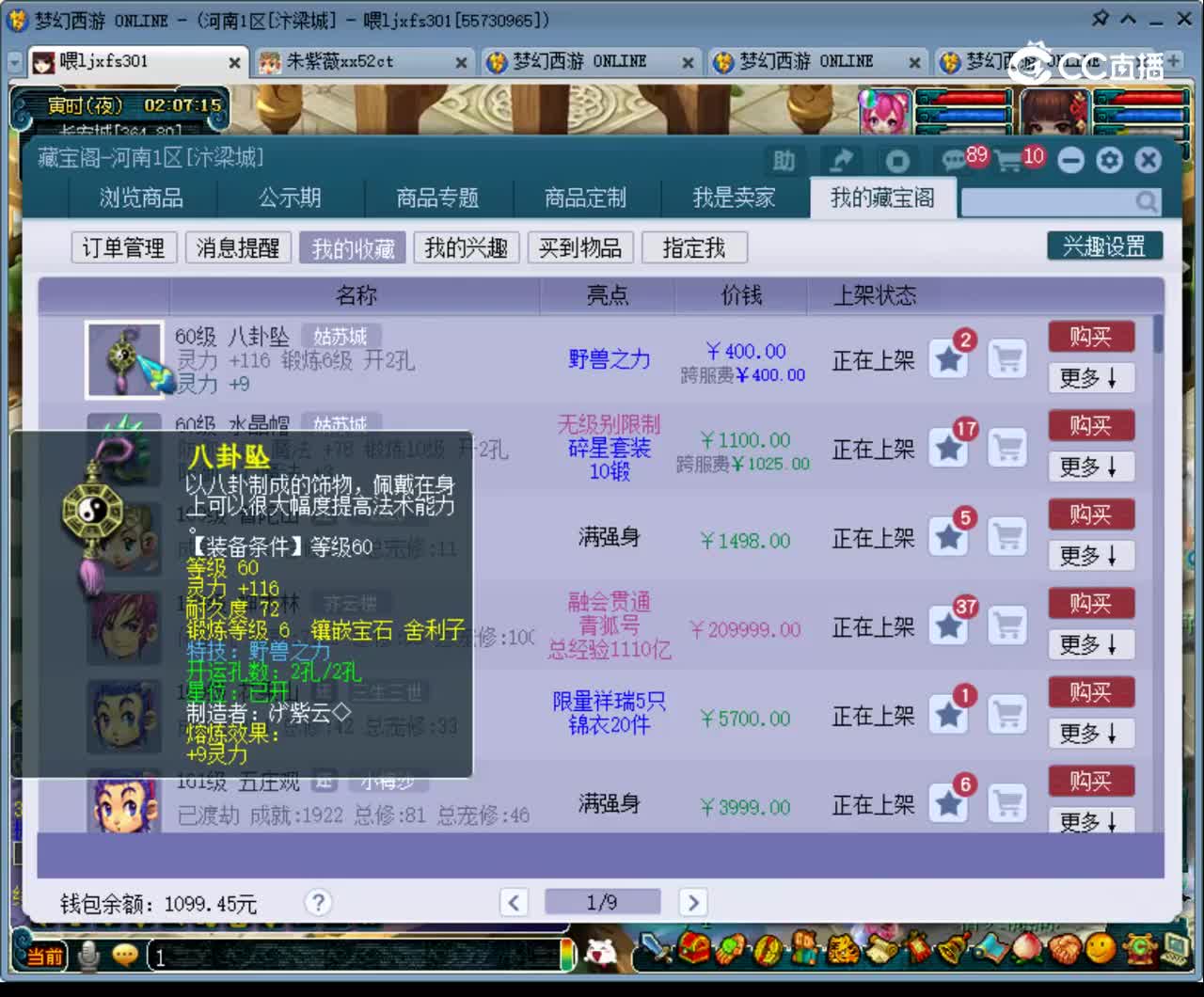Open the paper scroll quest icon

[x=881, y=950]
